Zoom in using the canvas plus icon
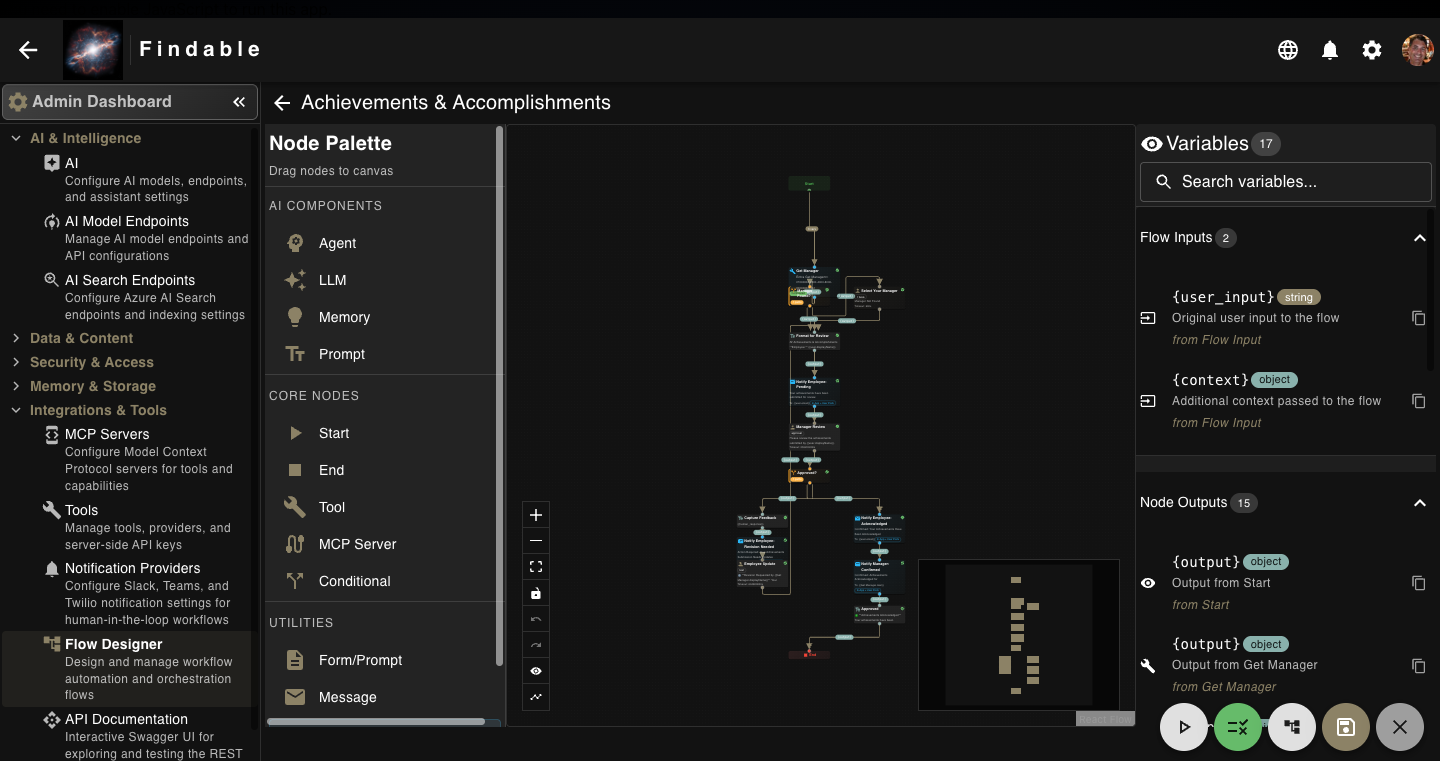Image resolution: width=1440 pixels, height=761 pixels. [535, 514]
